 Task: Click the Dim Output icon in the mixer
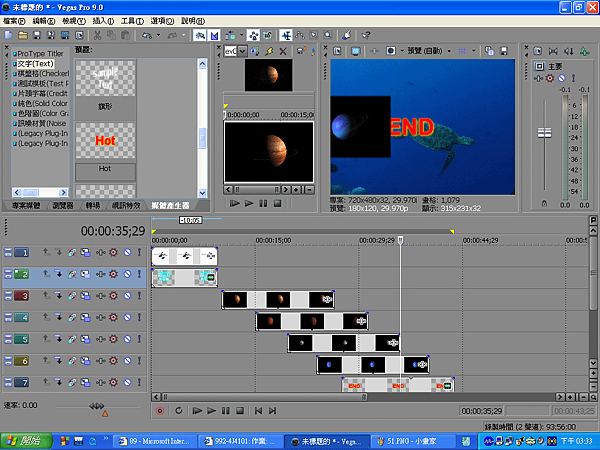click(569, 51)
